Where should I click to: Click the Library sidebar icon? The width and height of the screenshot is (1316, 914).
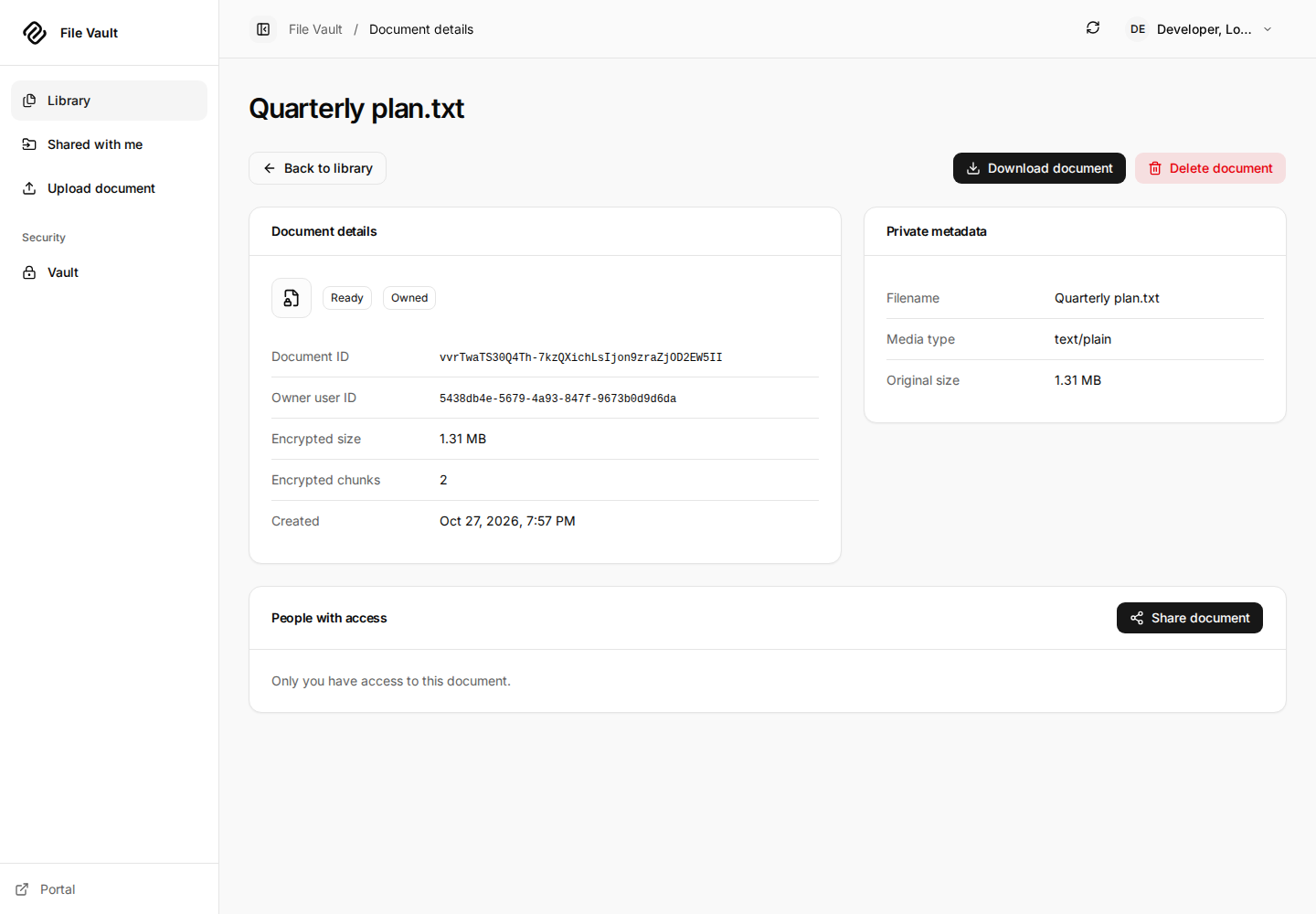click(x=29, y=101)
